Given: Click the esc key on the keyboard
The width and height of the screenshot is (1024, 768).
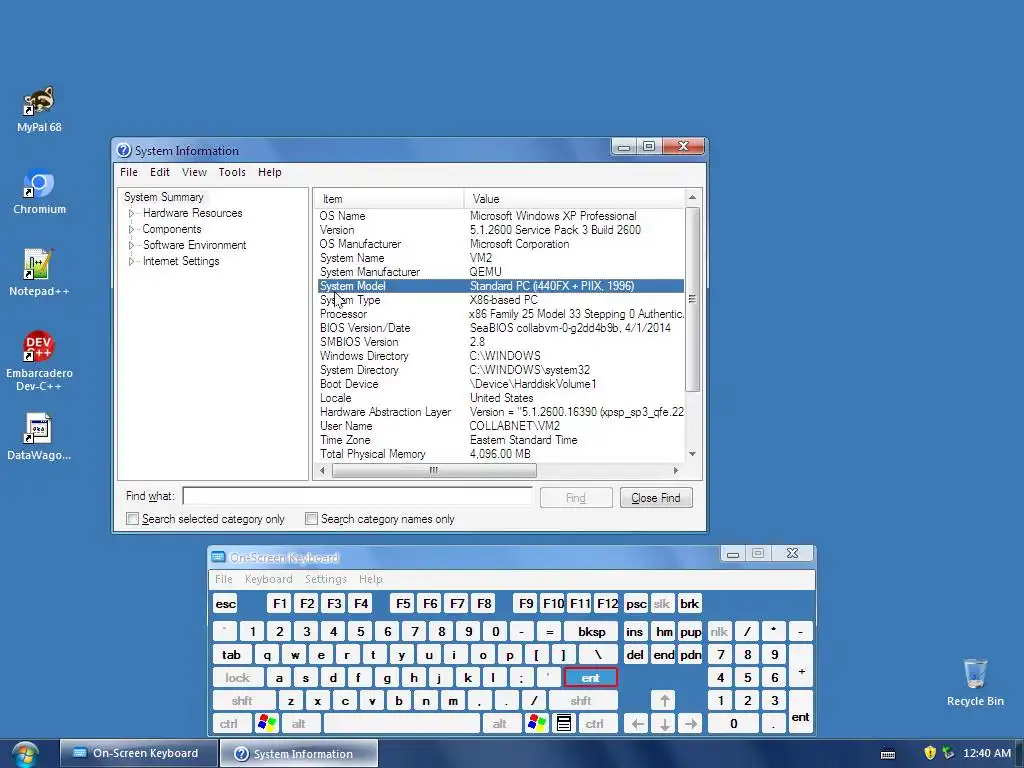Looking at the screenshot, I should [x=225, y=603].
